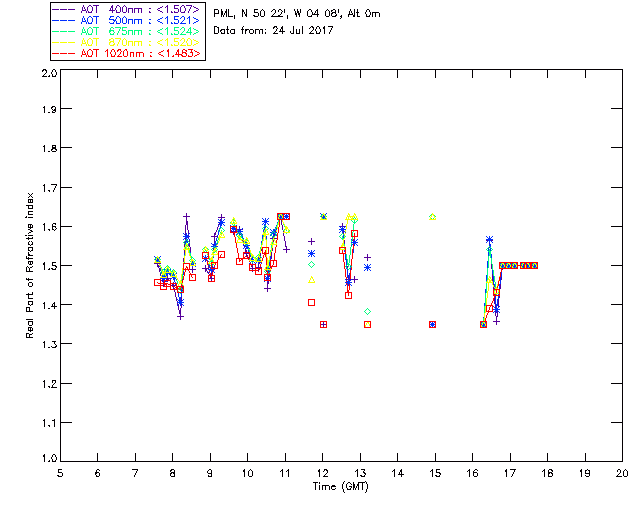
Task: Click the 11 hour x-axis label
Action: (285, 473)
